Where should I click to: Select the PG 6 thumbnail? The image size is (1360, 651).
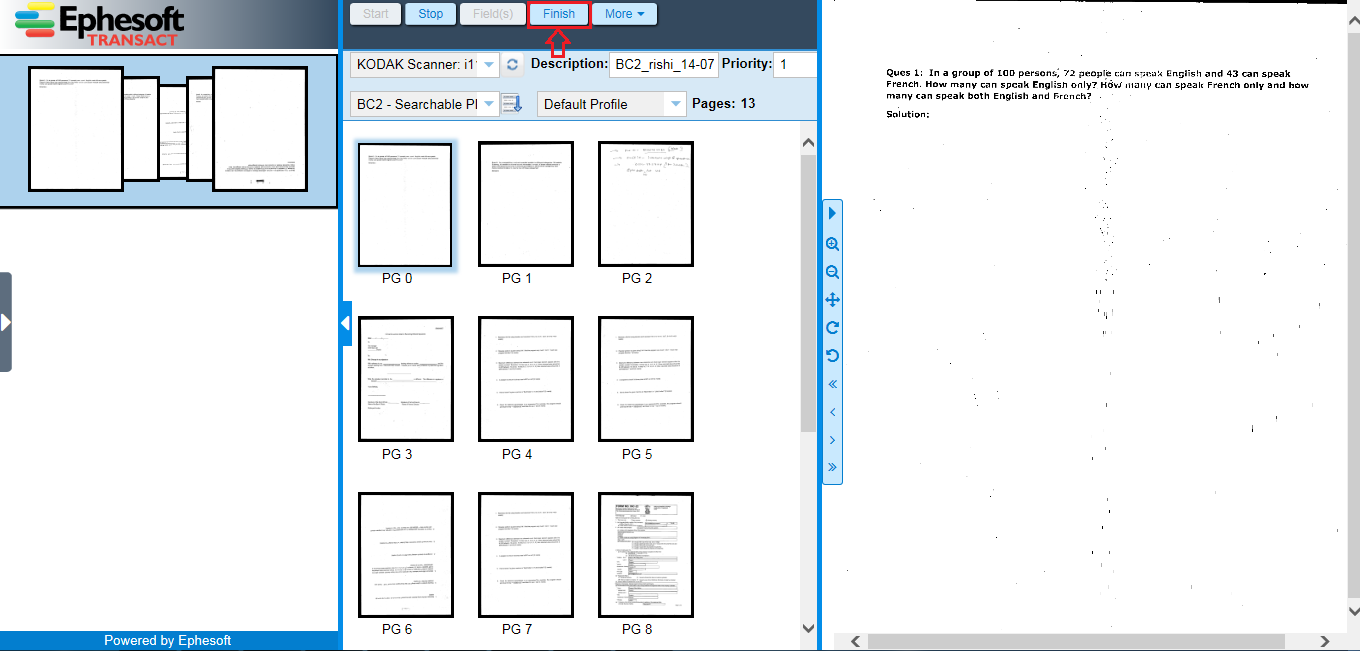(x=406, y=555)
